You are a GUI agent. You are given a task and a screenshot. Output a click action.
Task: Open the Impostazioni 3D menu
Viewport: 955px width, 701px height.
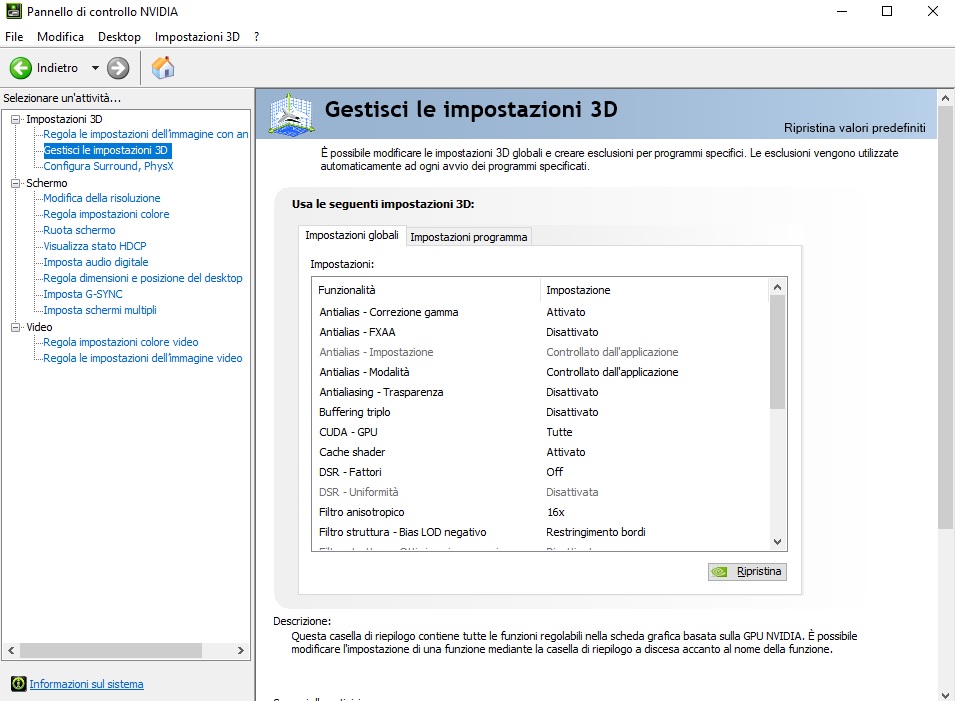(x=197, y=37)
